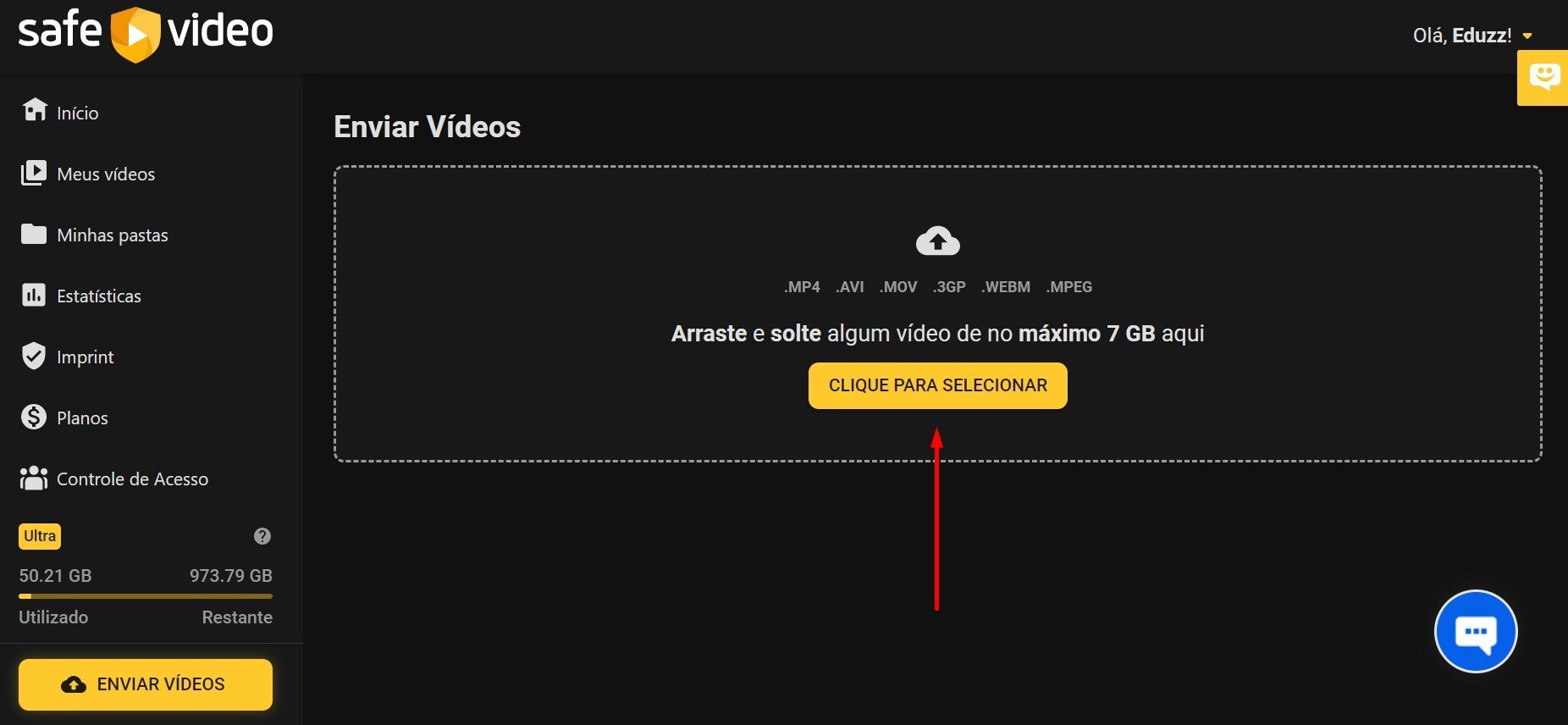Open the blue chat support bubble
Screen dimensions: 1568x725
[x=1475, y=632]
